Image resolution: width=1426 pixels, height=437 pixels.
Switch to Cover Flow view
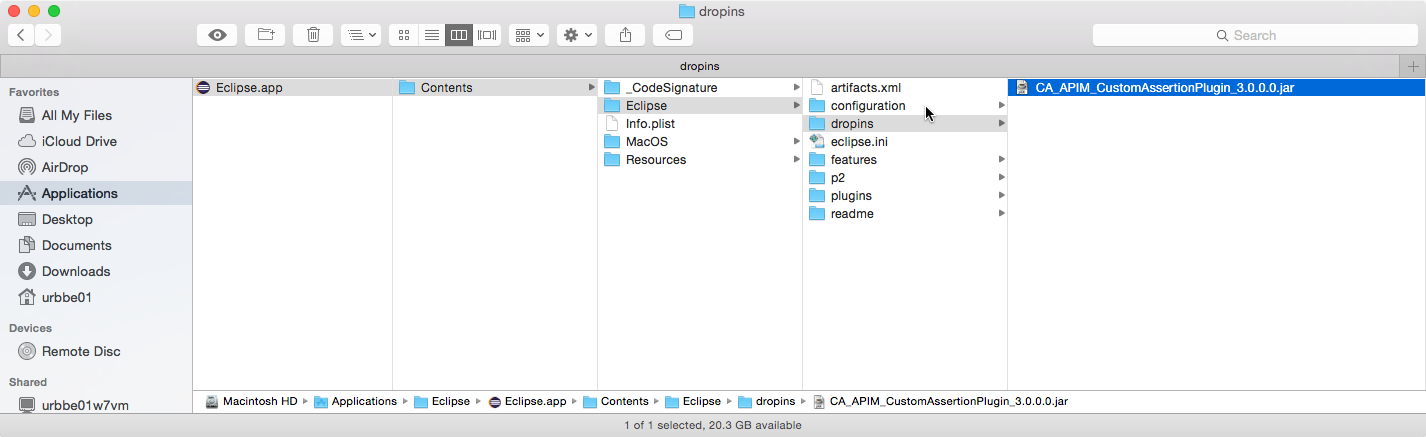pos(487,35)
